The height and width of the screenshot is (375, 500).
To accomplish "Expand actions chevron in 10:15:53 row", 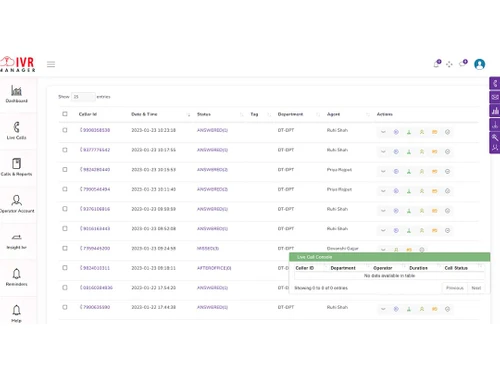I will [x=383, y=171].
